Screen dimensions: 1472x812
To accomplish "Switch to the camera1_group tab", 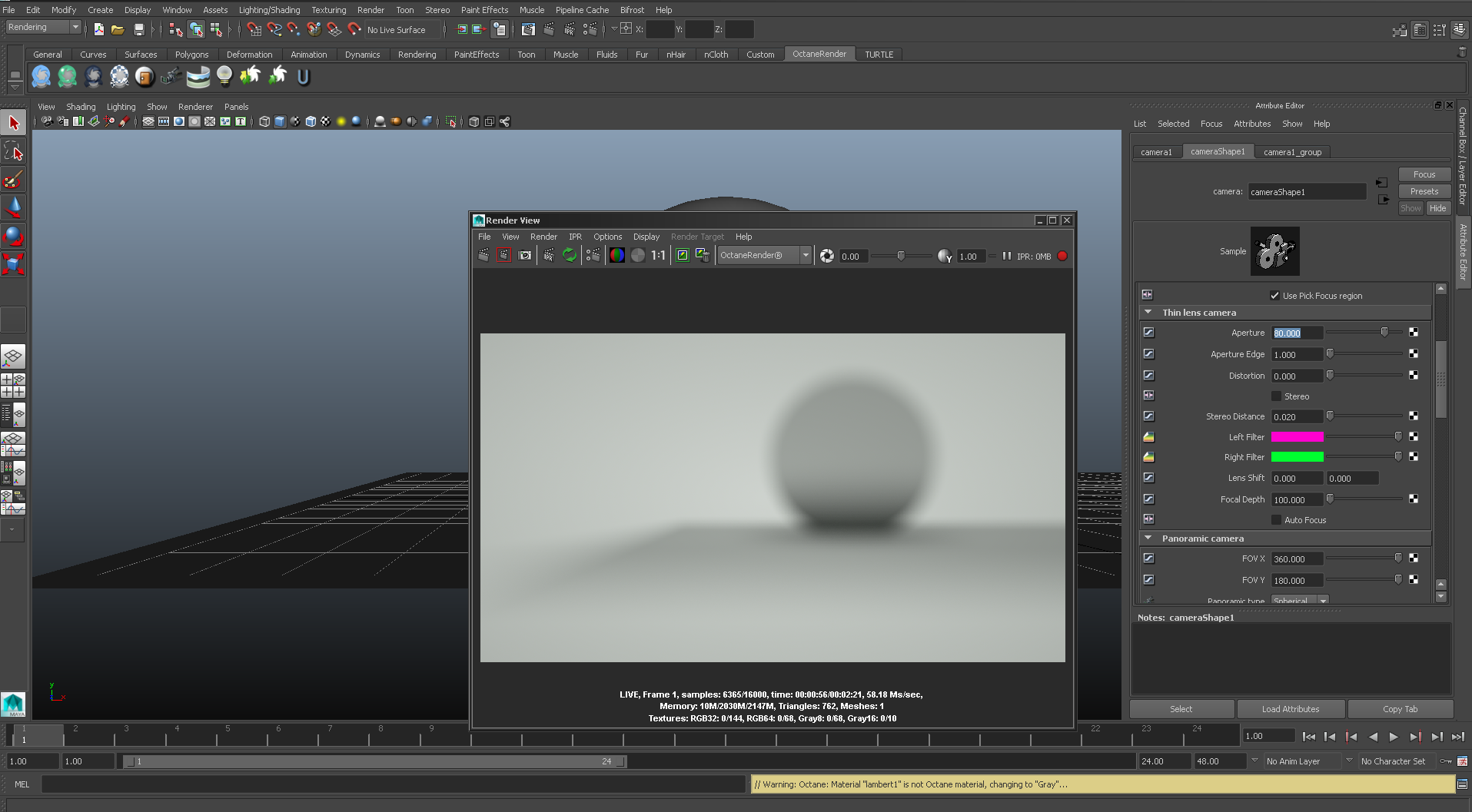I will [1292, 152].
